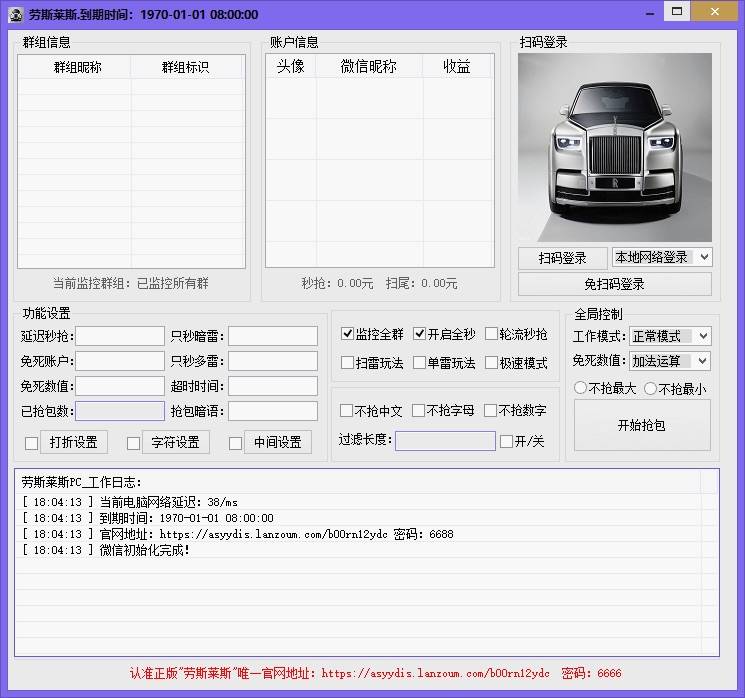Viewport: 745px width, 698px height.
Task: Click the 免死账户 input field
Action: 120,361
